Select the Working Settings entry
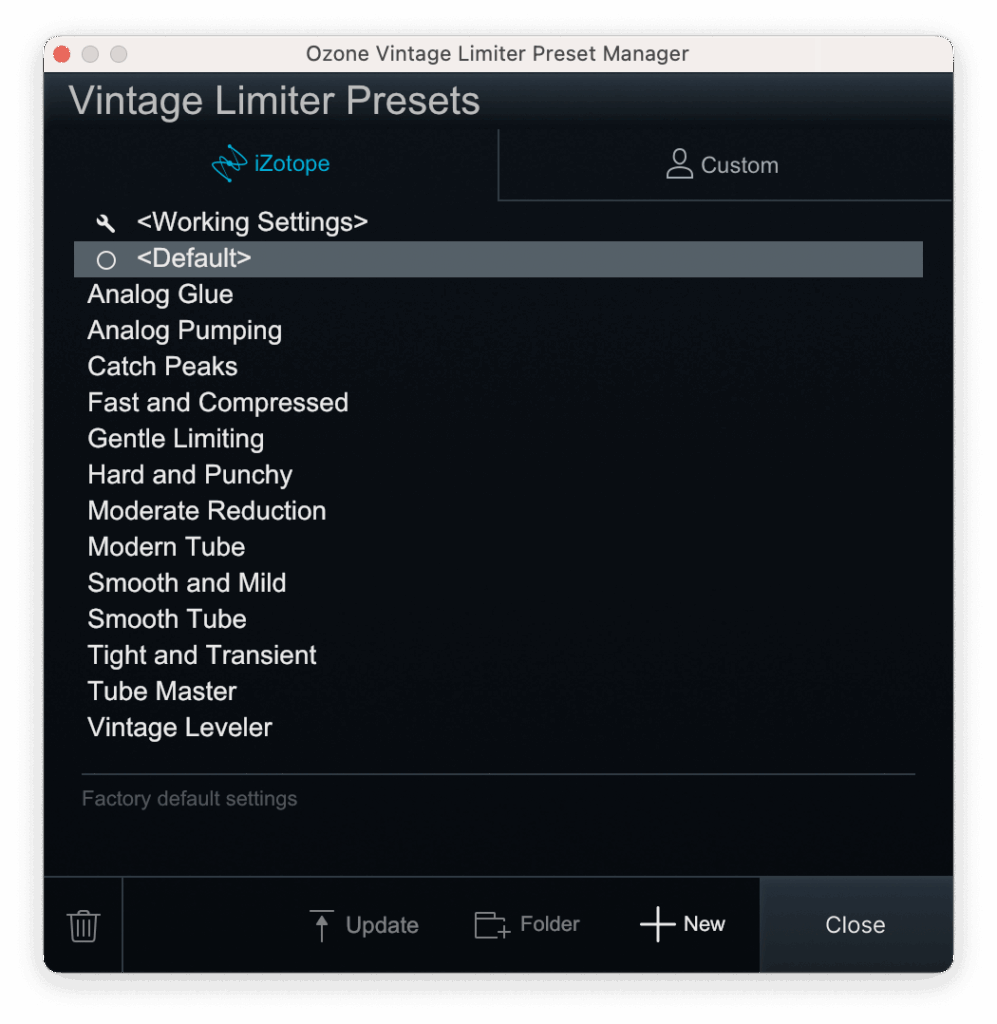997x1024 pixels. click(252, 222)
